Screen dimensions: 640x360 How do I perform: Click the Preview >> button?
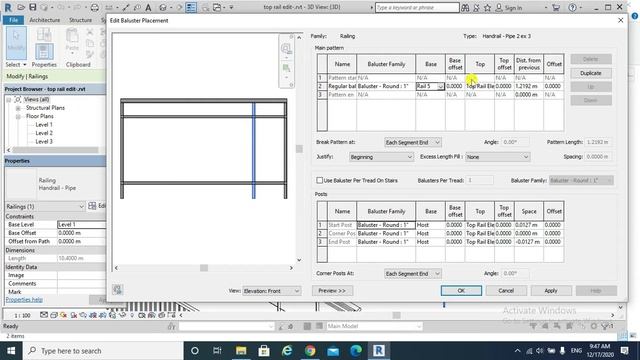tap(332, 291)
